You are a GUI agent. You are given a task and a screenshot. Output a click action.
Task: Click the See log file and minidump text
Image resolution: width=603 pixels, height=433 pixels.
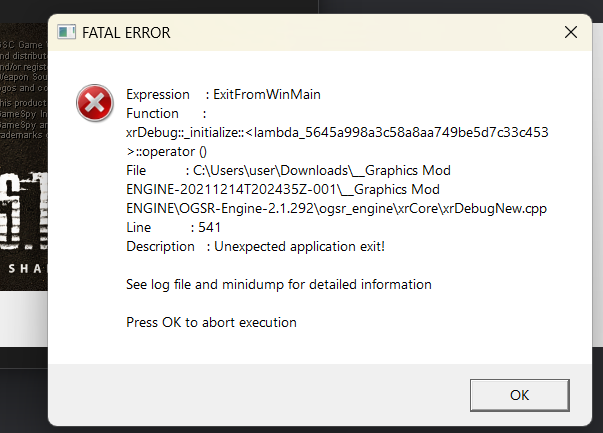tap(279, 284)
